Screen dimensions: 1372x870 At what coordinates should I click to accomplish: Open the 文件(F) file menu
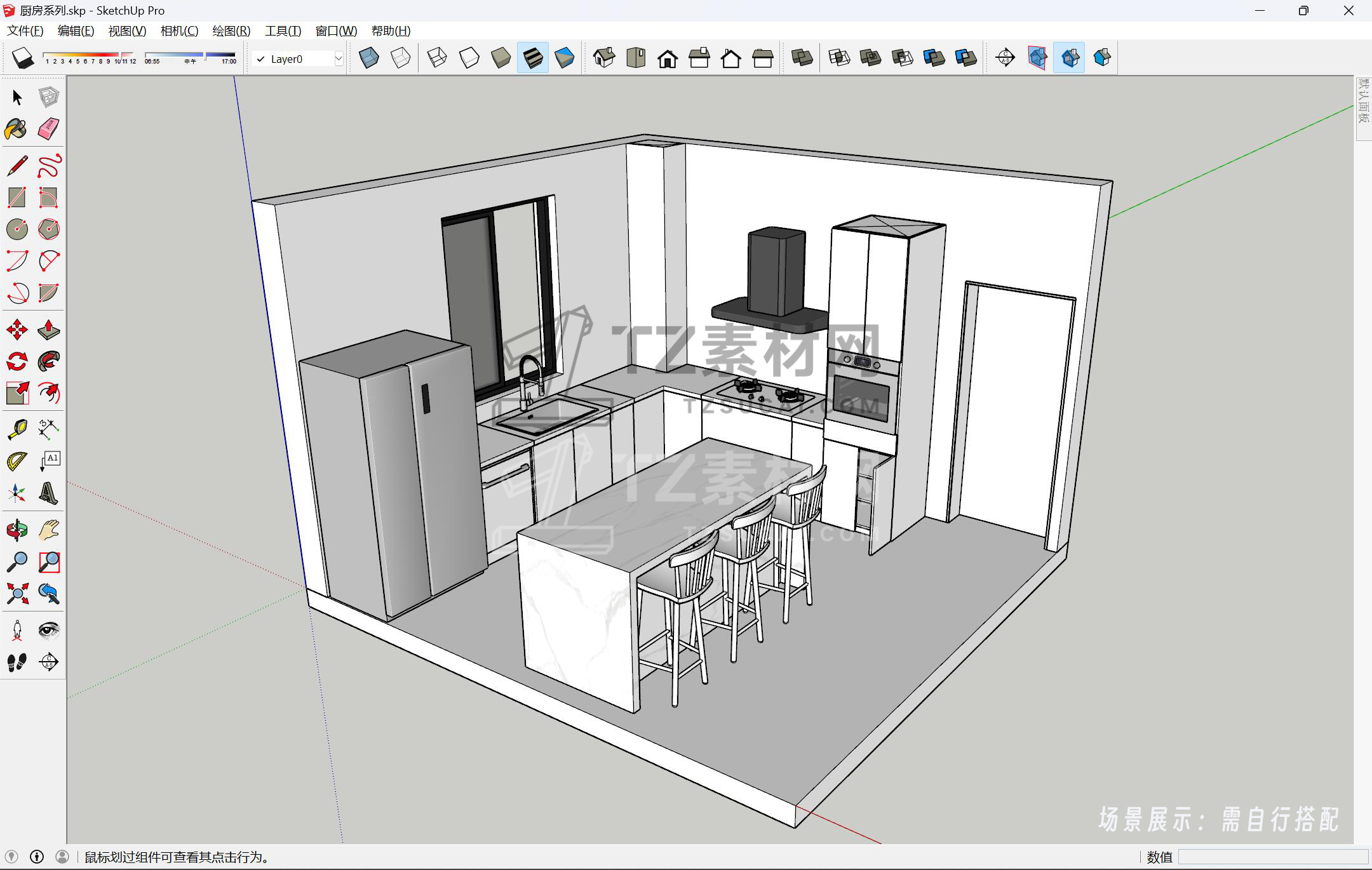25,30
